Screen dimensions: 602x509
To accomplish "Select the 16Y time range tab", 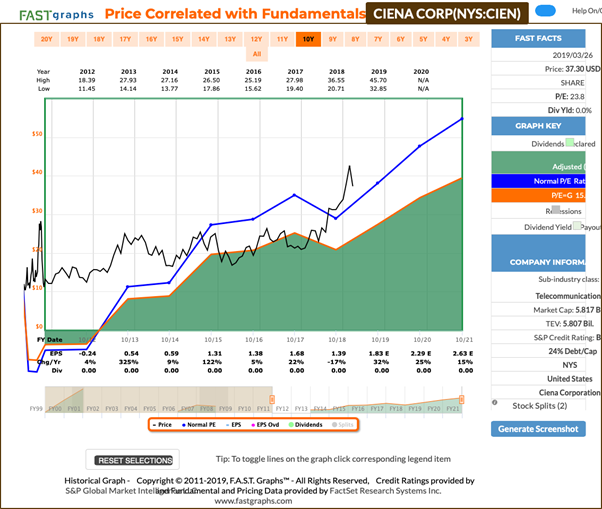I will point(151,39).
